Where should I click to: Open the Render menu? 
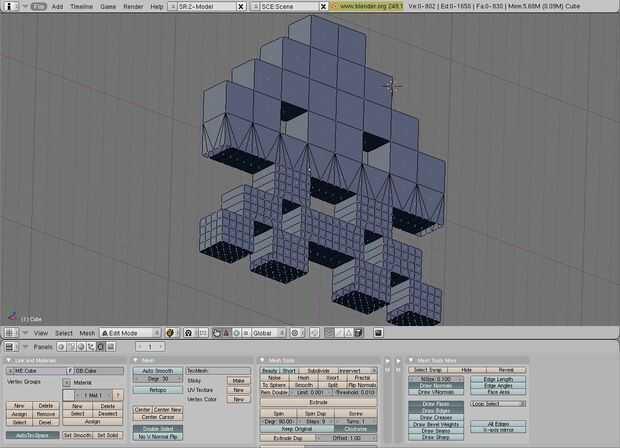[x=133, y=6]
